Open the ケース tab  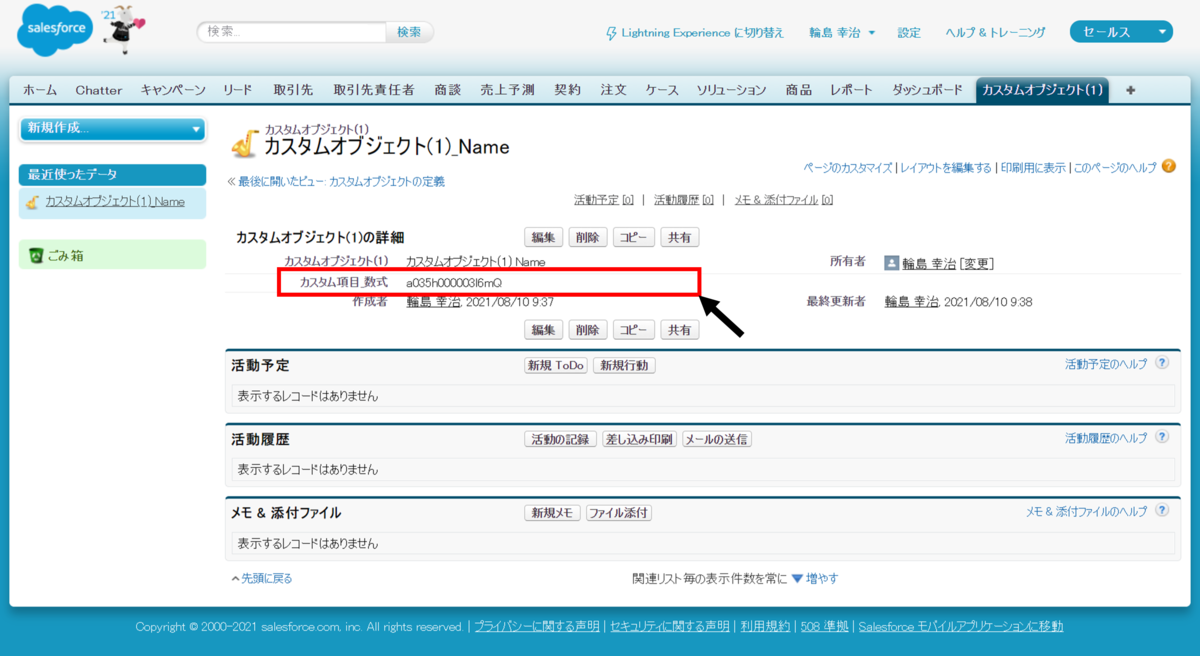pos(662,90)
